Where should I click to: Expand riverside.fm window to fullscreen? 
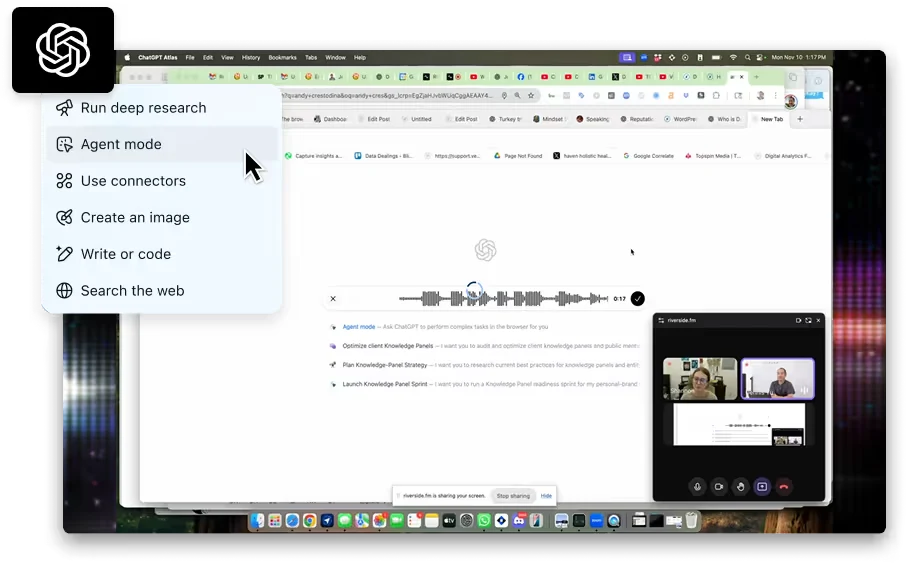808,320
